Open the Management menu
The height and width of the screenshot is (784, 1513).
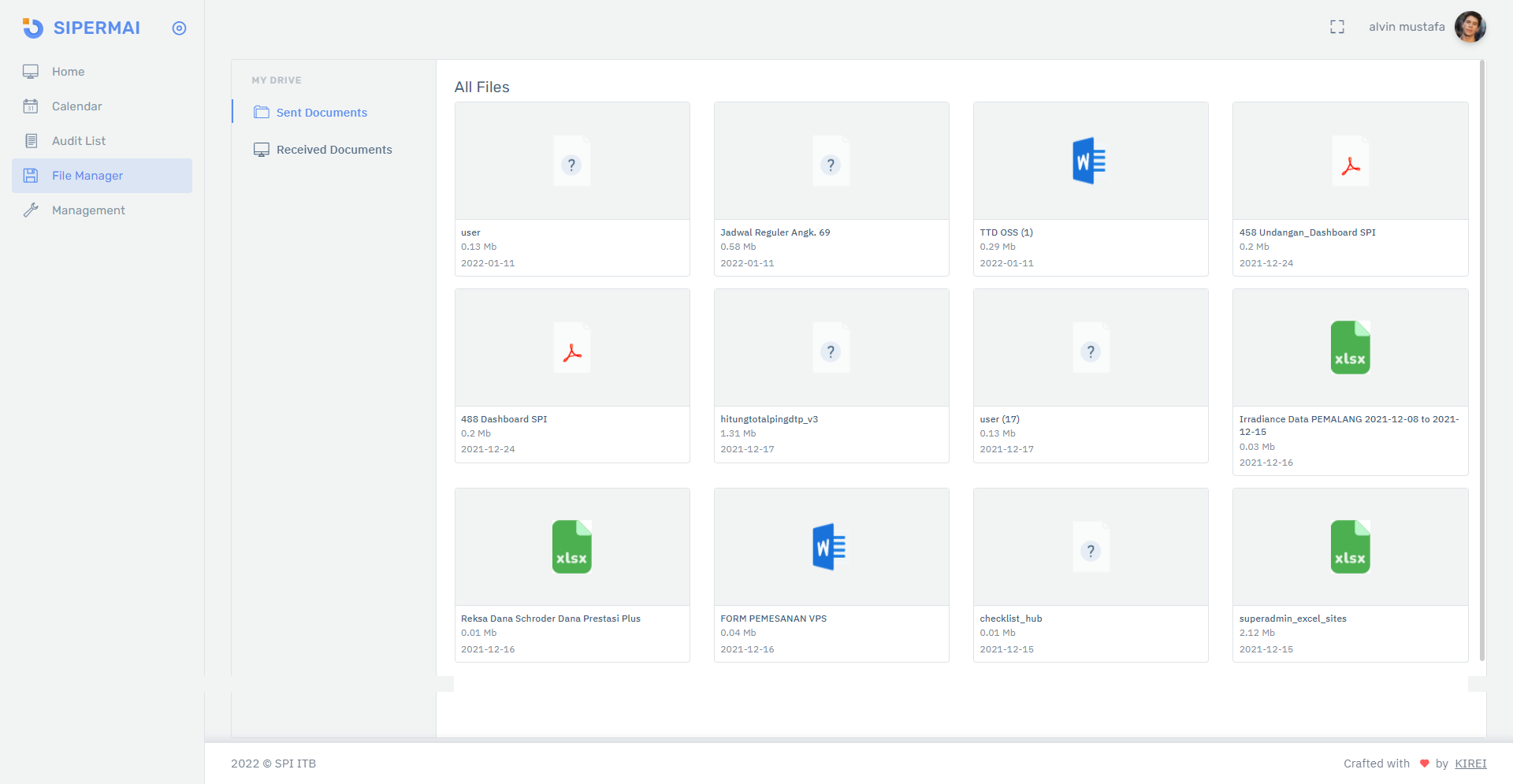pos(102,210)
